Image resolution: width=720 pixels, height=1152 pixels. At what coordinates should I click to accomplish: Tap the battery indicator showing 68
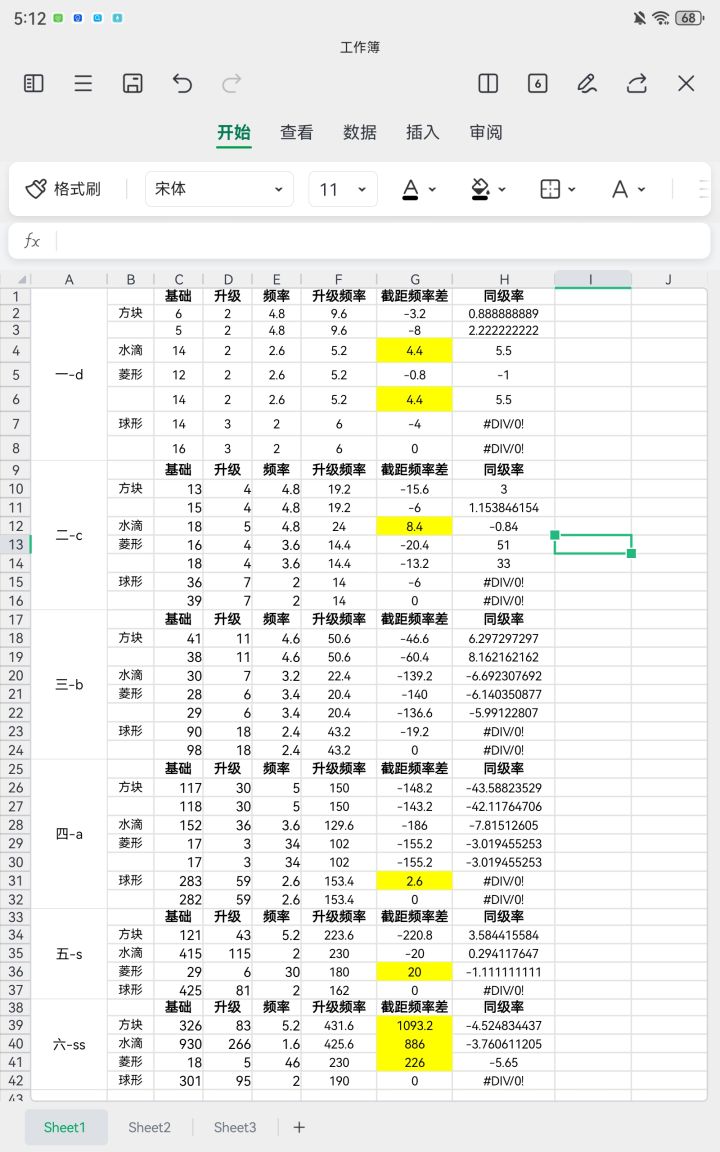pyautogui.click(x=689, y=18)
